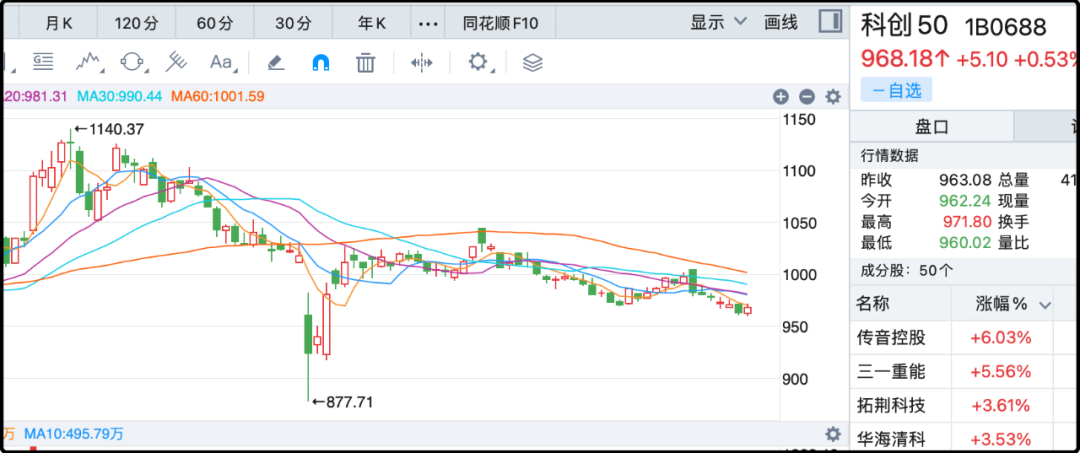Open 同花顺F10 company info

(x=500, y=22)
